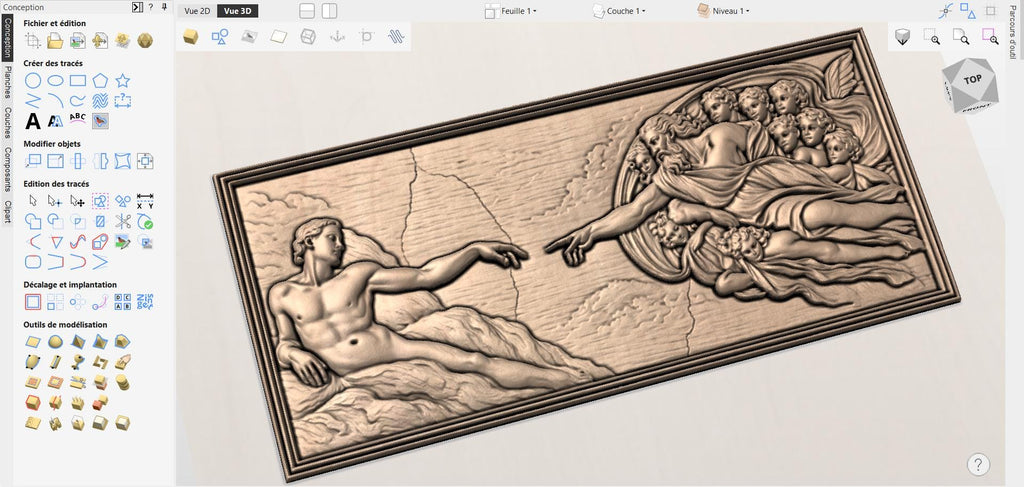Click the dimension X Y measure tool

[145, 201]
